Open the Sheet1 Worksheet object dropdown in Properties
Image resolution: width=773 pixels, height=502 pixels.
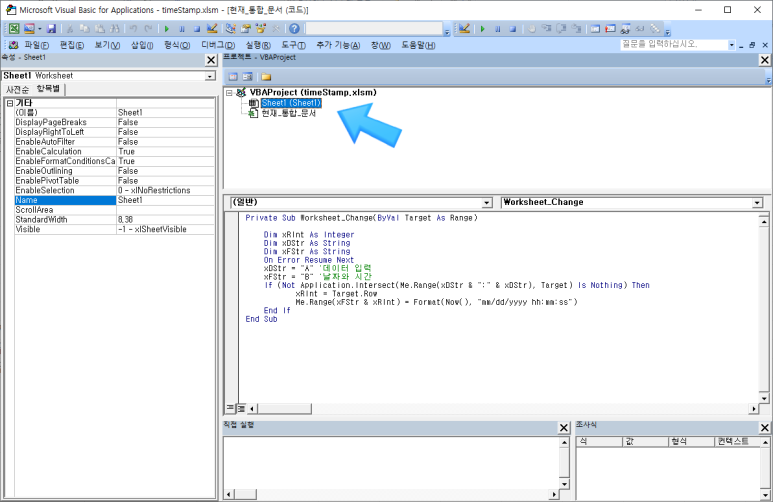(x=211, y=76)
